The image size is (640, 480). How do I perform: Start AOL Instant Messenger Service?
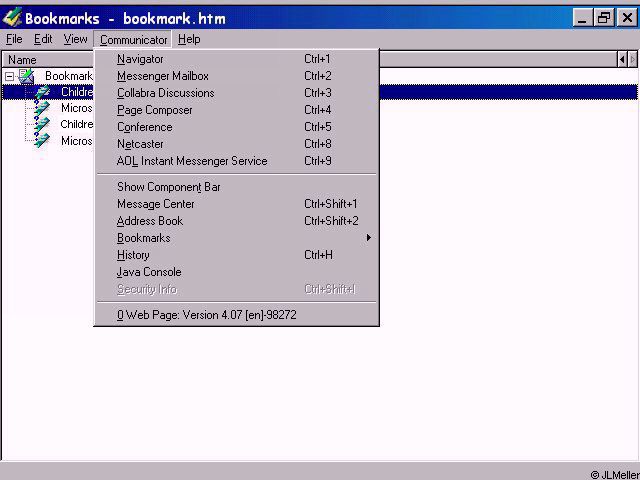pos(236,161)
